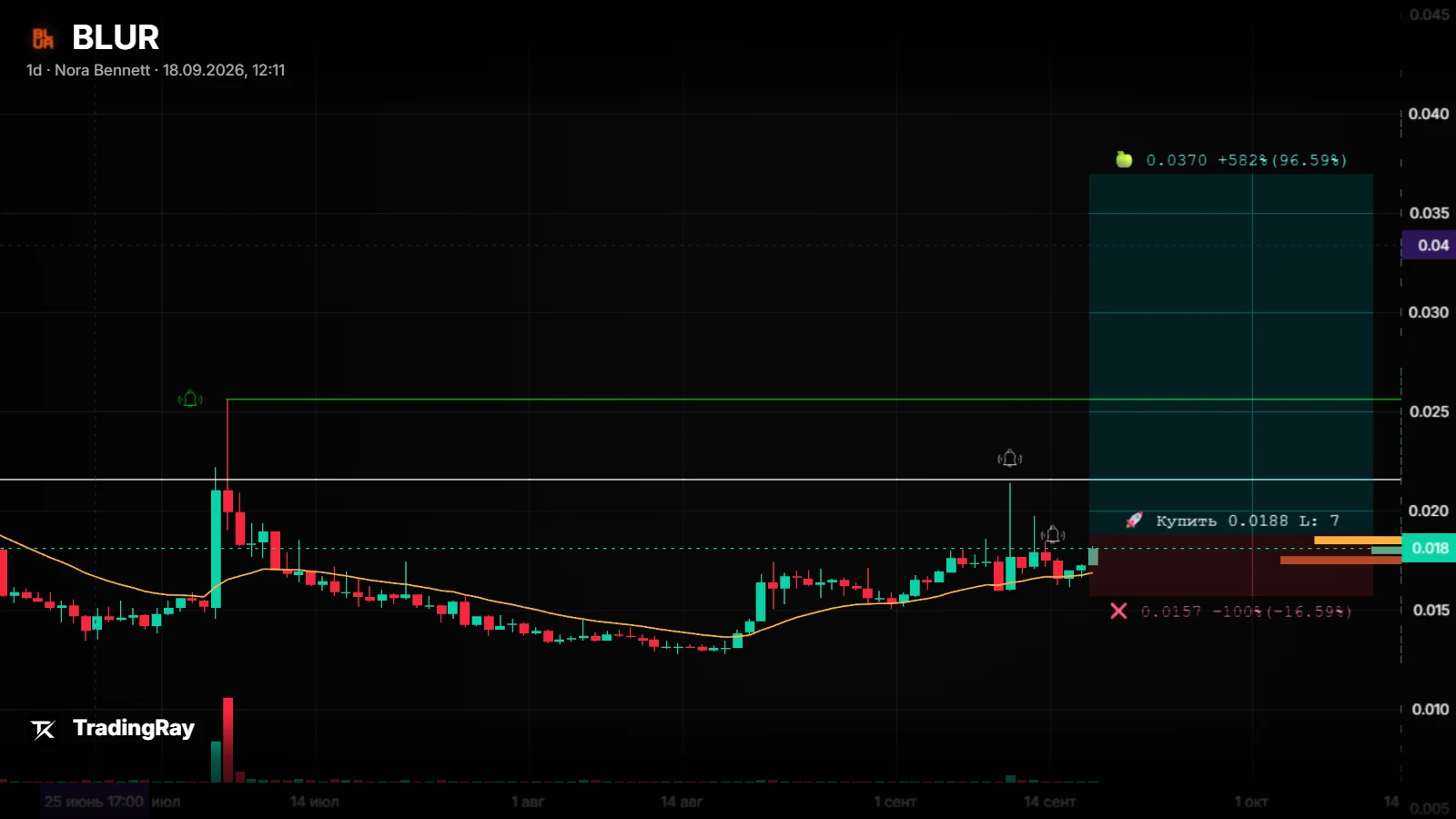1456x819 pixels.
Task: Click the rocket icon next to Купить
Action: (1134, 521)
